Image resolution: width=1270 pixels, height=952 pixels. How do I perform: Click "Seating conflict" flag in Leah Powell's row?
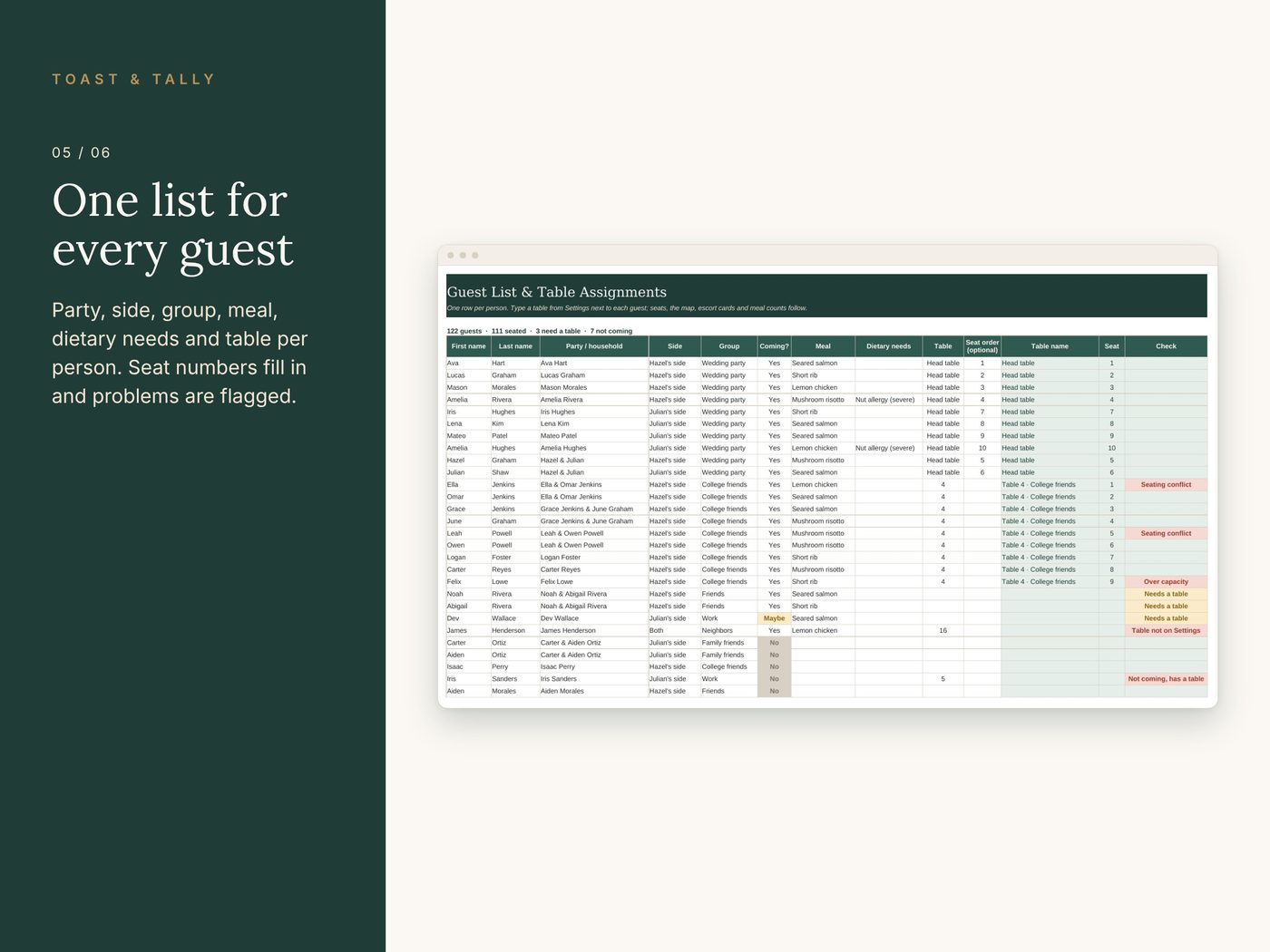point(1166,533)
